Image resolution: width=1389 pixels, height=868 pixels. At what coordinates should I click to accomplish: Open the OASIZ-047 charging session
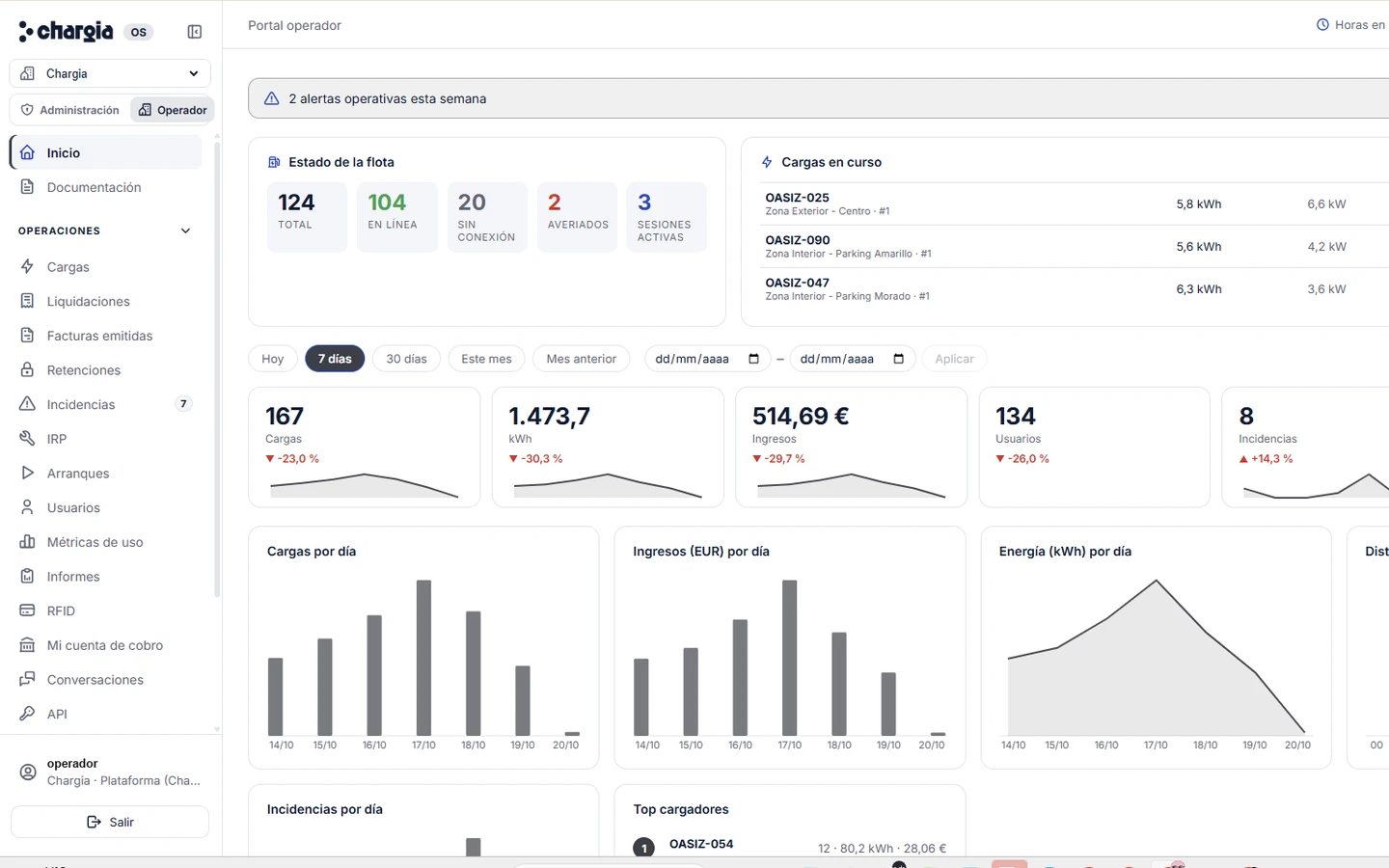click(x=1075, y=289)
